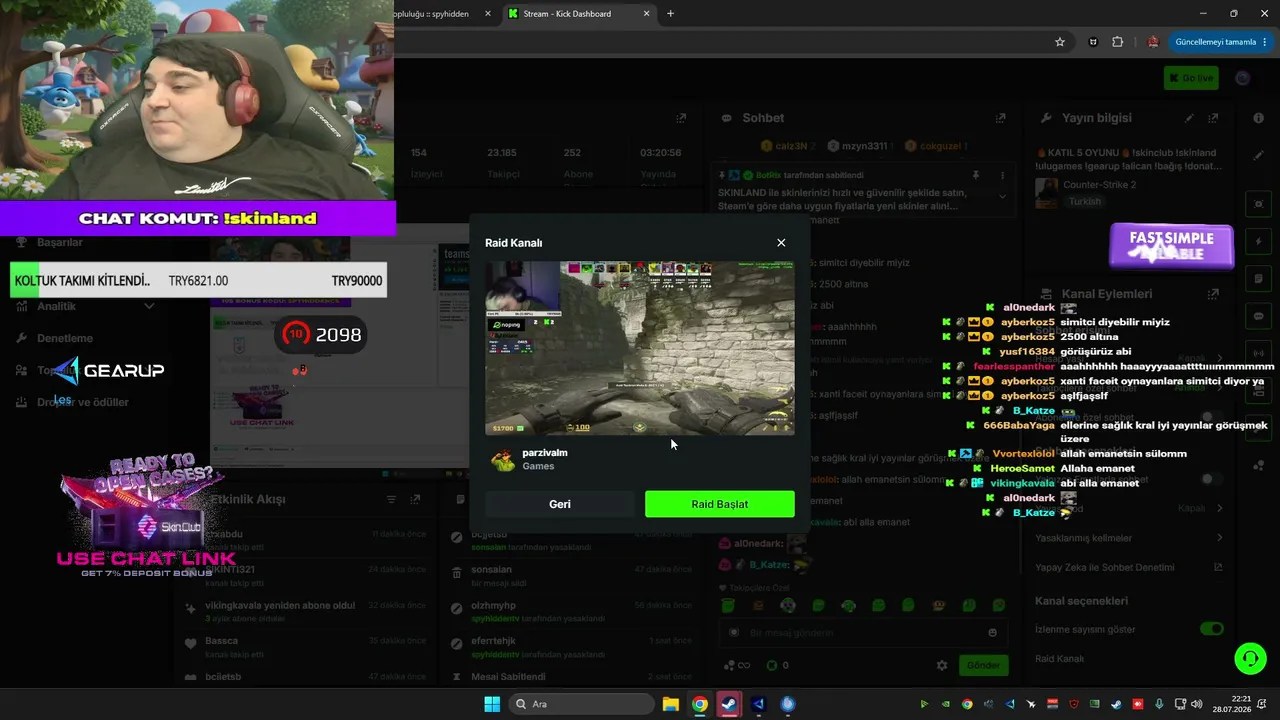Click the Turkish language tag
This screenshot has width=1280, height=720.
(1085, 201)
